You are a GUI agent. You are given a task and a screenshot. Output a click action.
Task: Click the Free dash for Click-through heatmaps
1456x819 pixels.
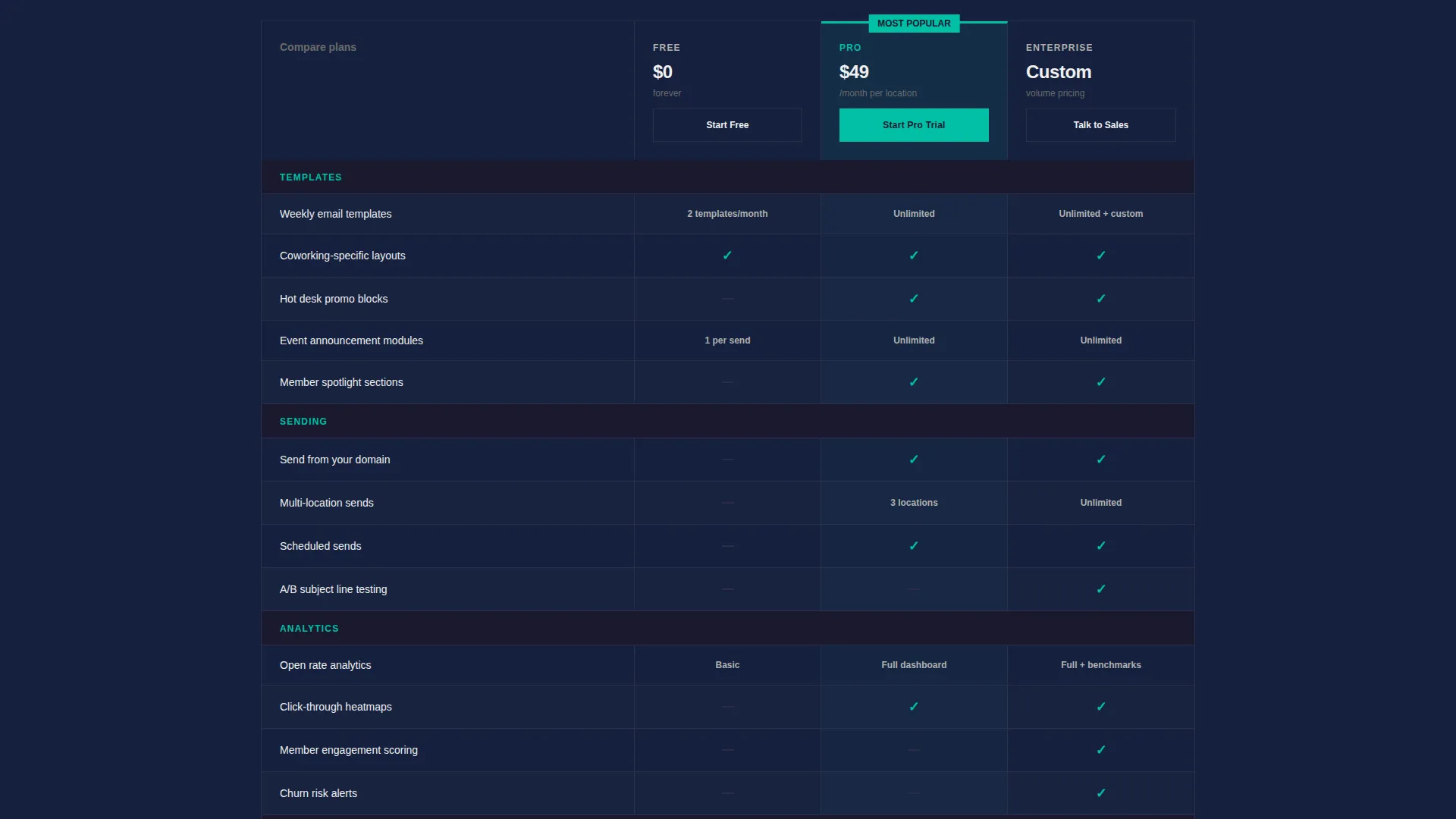point(727,707)
